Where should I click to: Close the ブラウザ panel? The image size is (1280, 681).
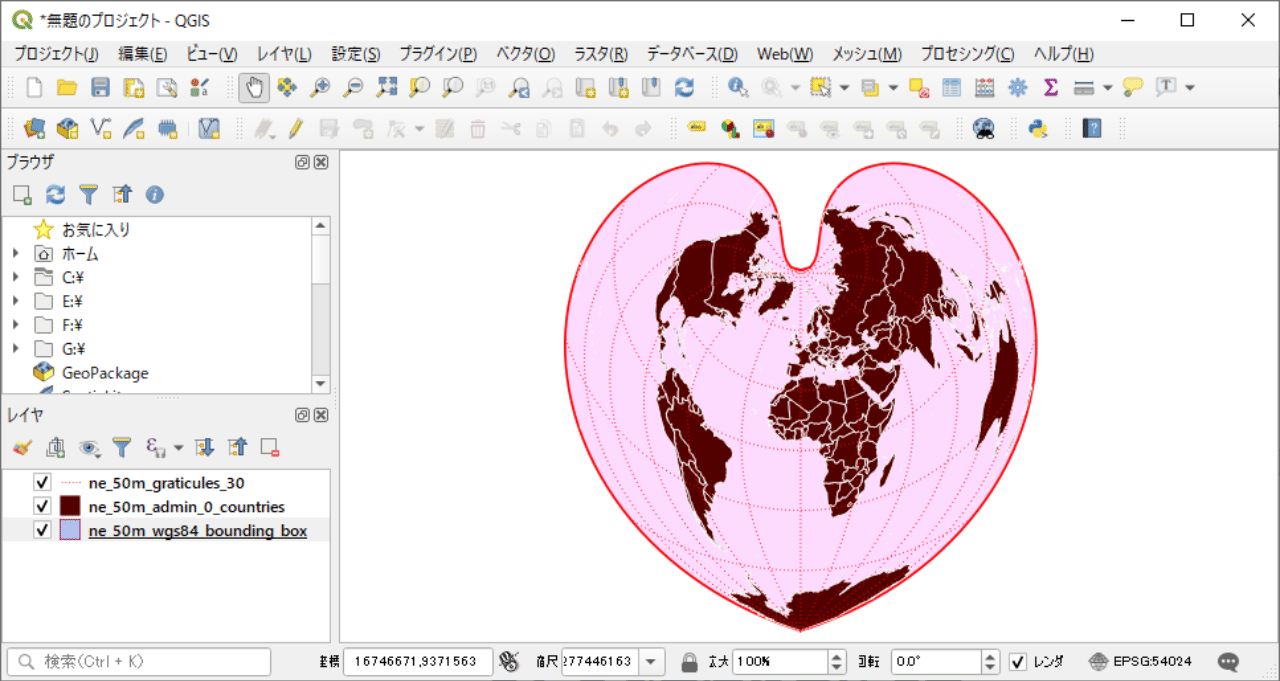tap(321, 162)
